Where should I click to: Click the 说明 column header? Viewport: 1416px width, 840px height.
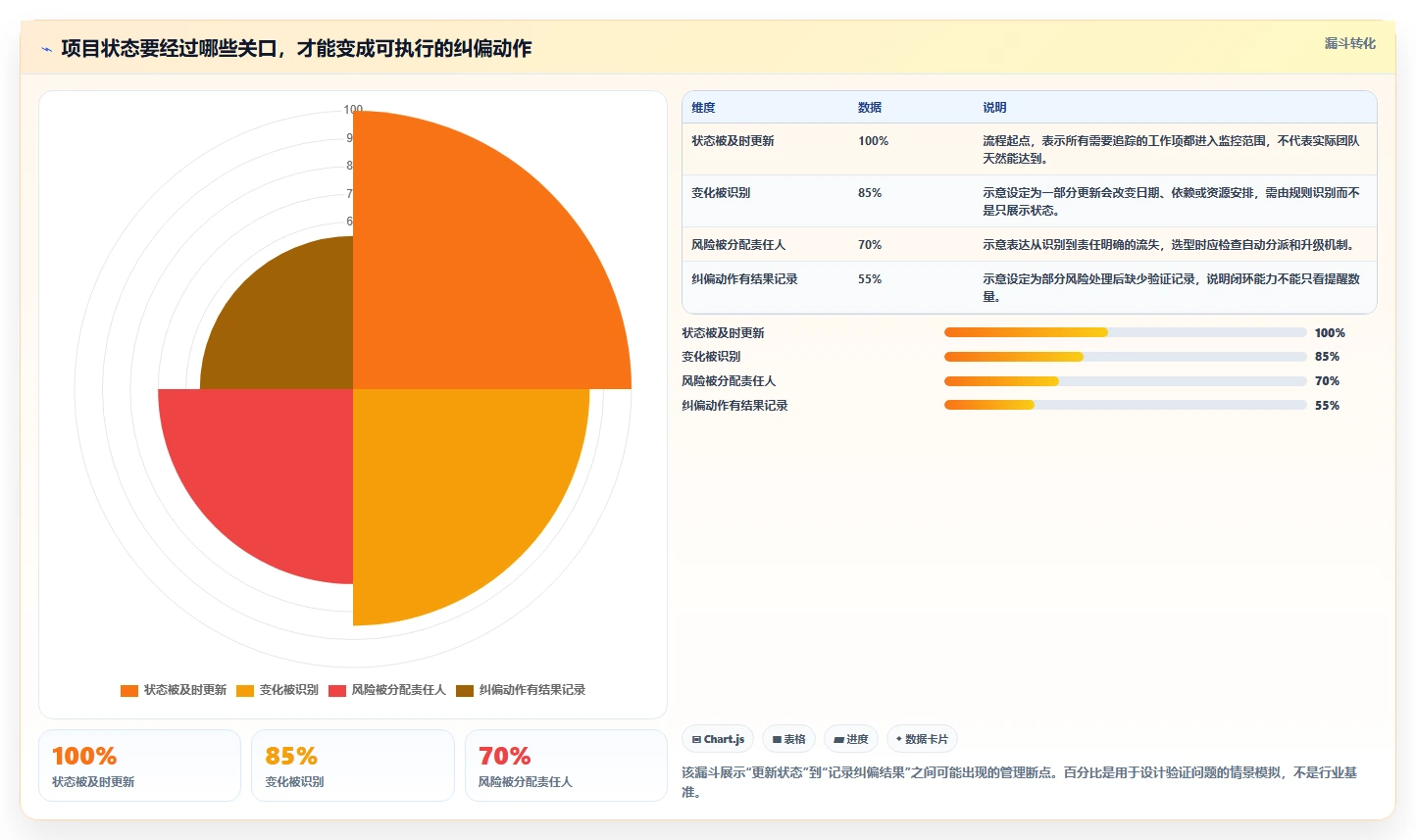point(994,108)
